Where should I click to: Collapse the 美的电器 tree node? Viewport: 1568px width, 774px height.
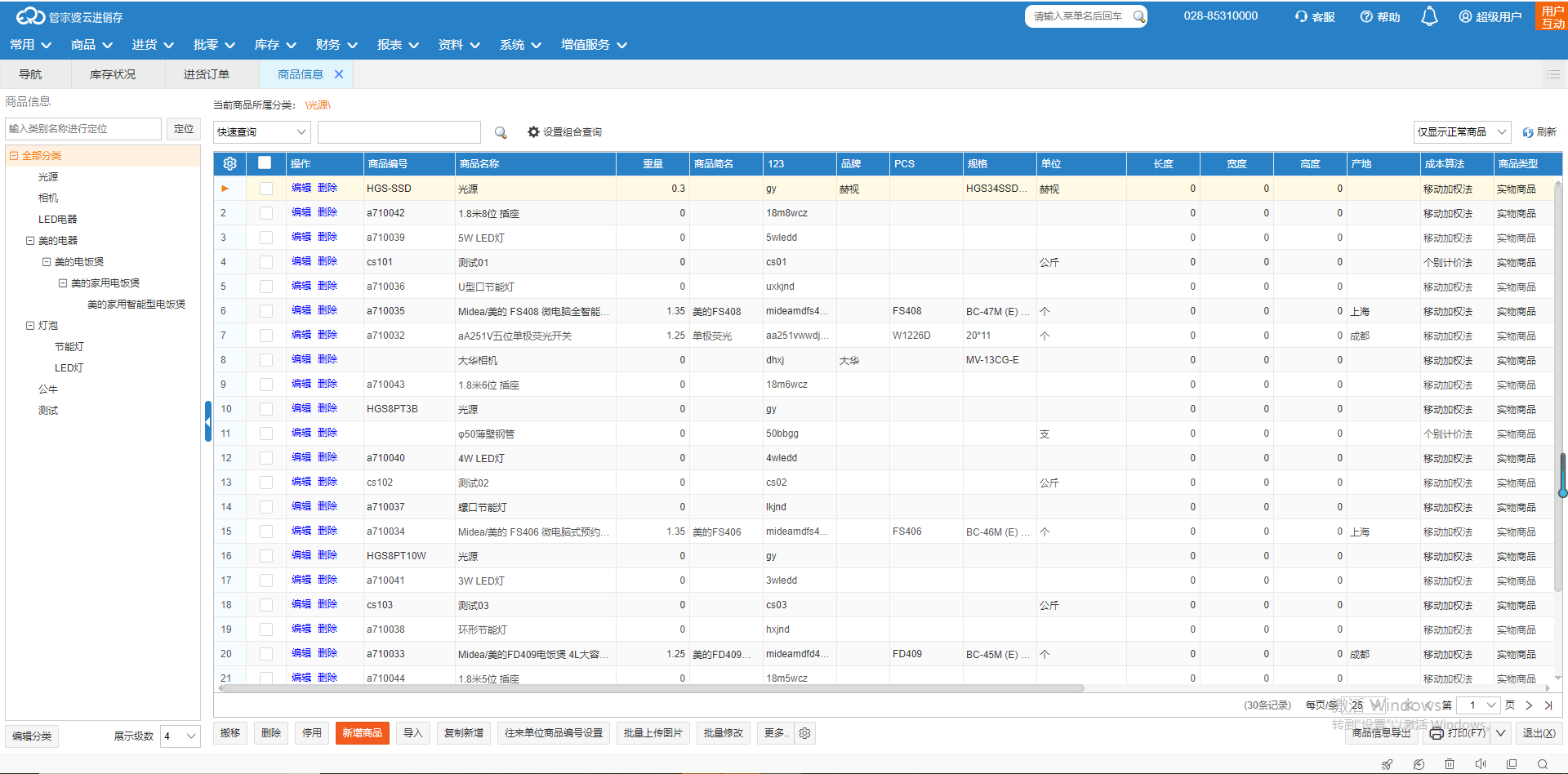pos(30,241)
